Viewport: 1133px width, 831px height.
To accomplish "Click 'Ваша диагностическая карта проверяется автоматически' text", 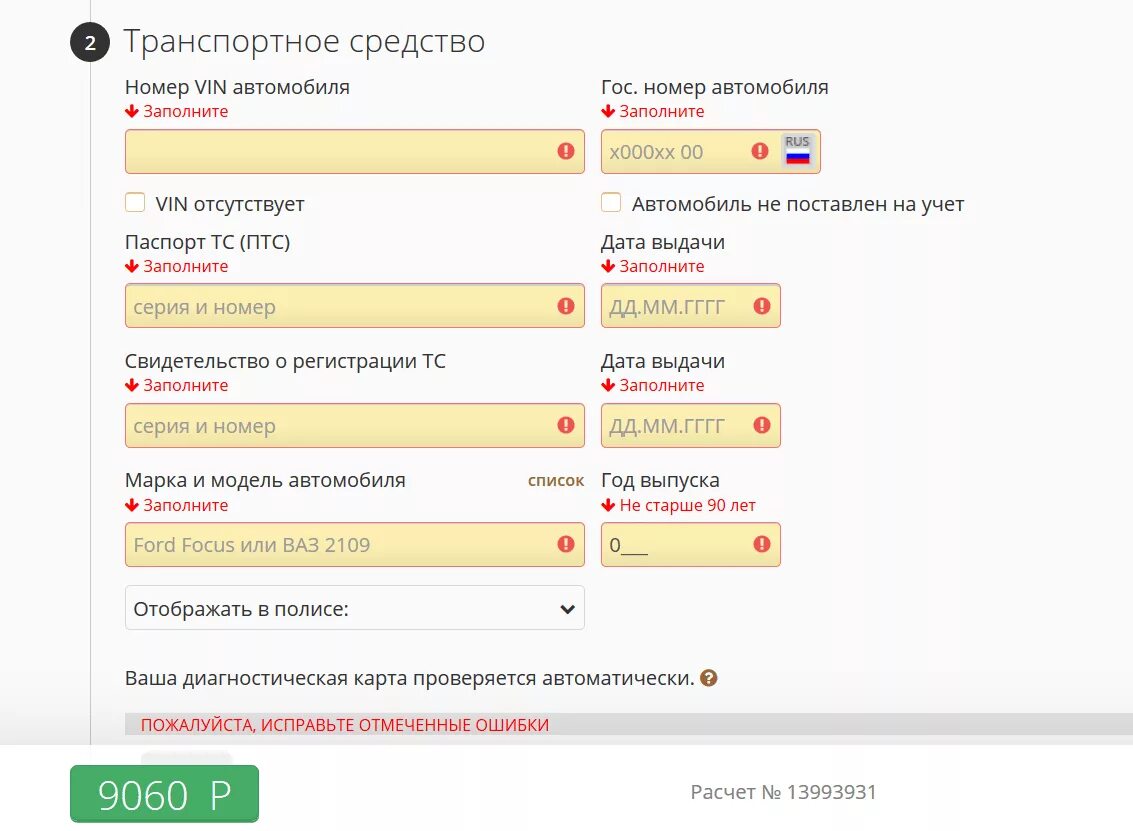I will 410,678.
